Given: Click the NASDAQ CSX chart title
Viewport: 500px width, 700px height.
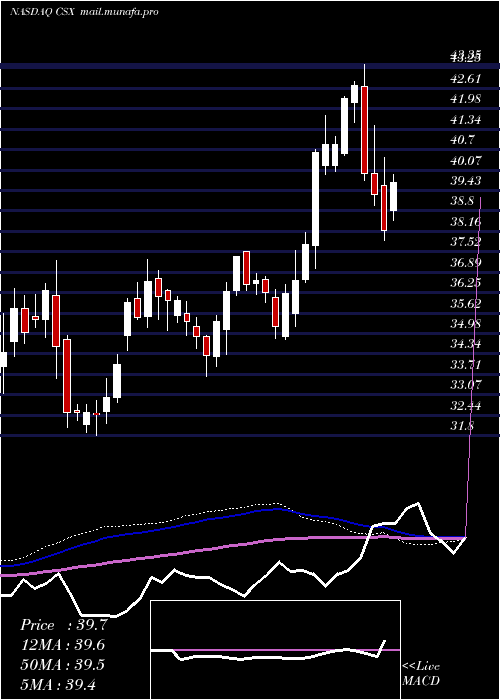Looking at the screenshot, I should click(x=44, y=12).
